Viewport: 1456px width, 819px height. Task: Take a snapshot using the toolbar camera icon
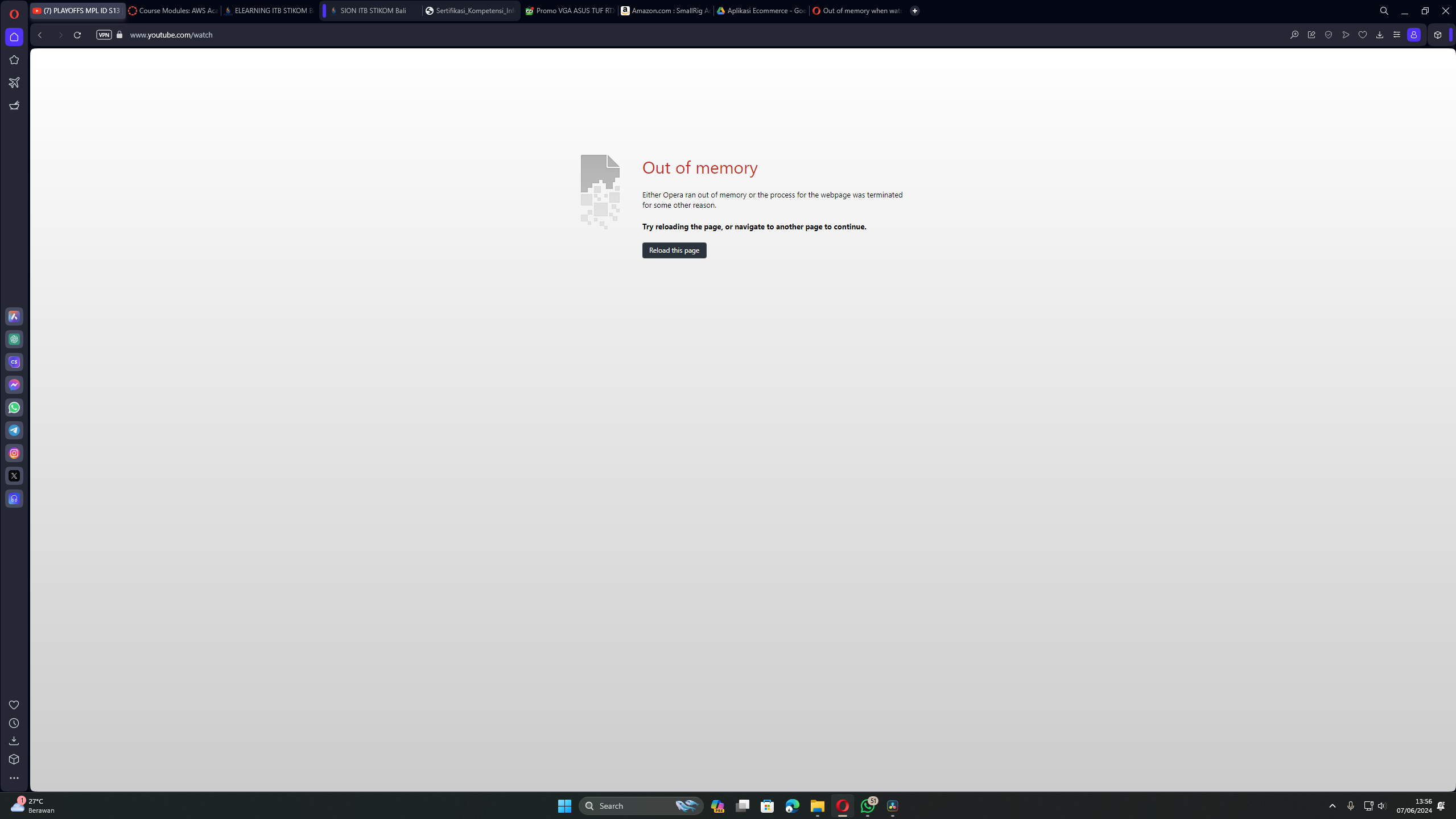coord(1311,35)
